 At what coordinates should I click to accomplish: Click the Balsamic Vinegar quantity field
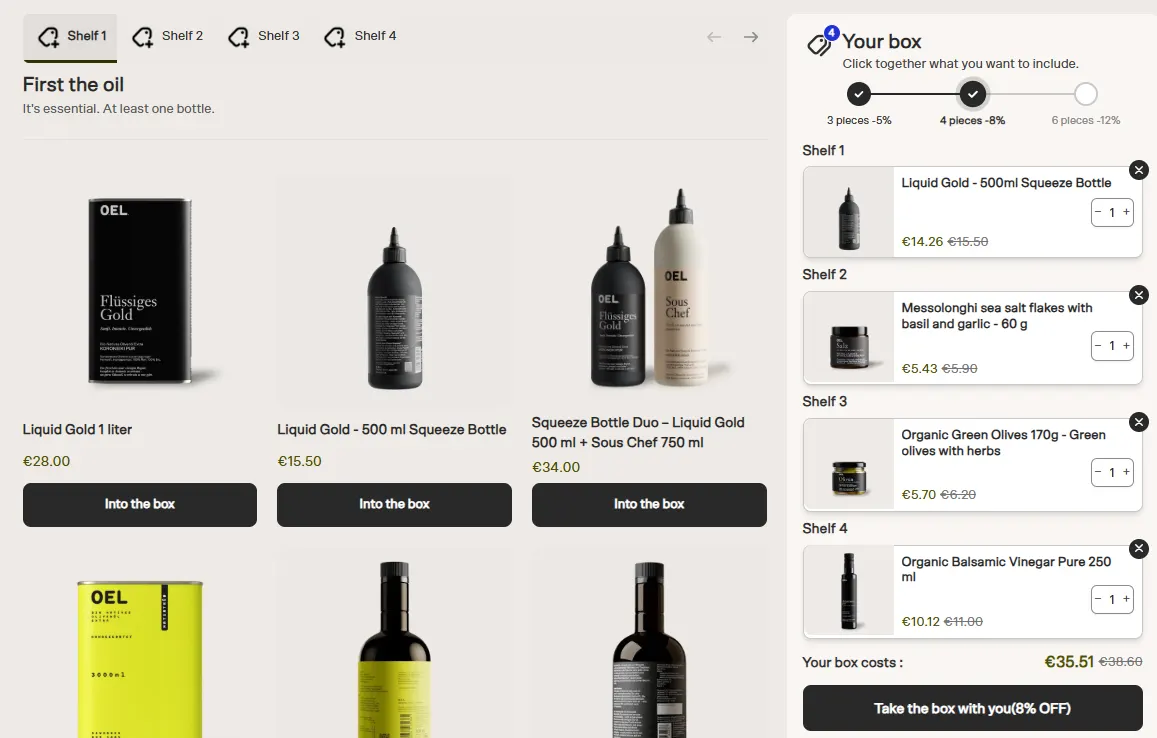(x=1112, y=599)
